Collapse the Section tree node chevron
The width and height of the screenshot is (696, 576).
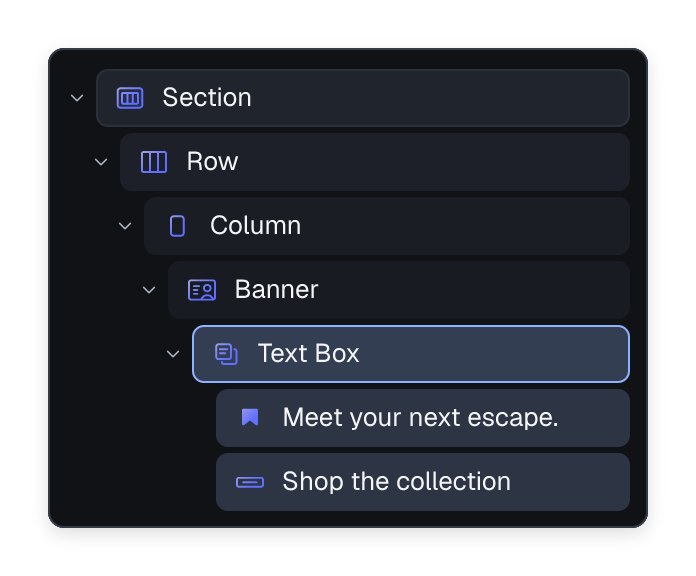coord(77,98)
